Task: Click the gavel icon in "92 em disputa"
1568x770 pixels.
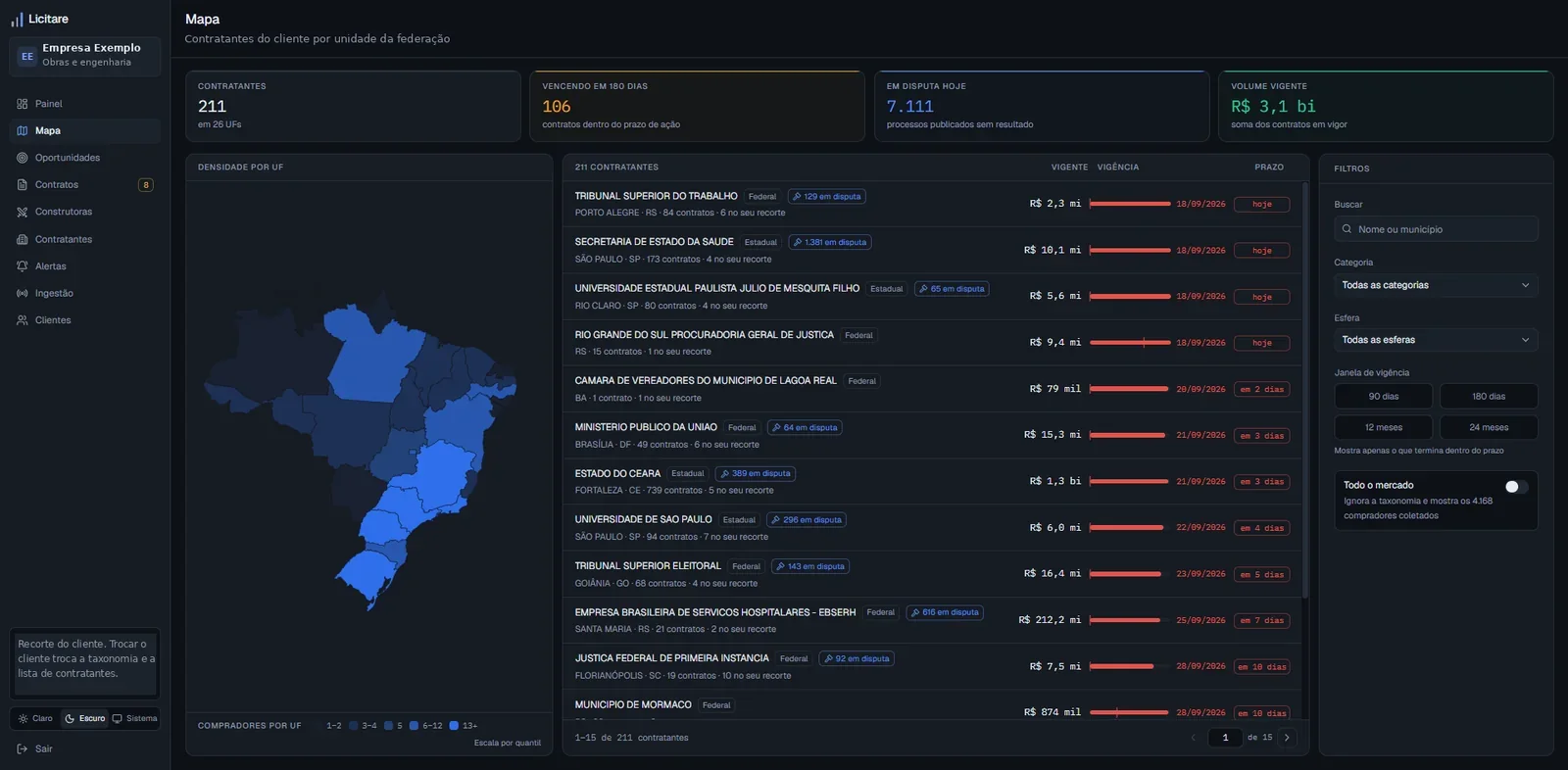Action: (x=828, y=658)
